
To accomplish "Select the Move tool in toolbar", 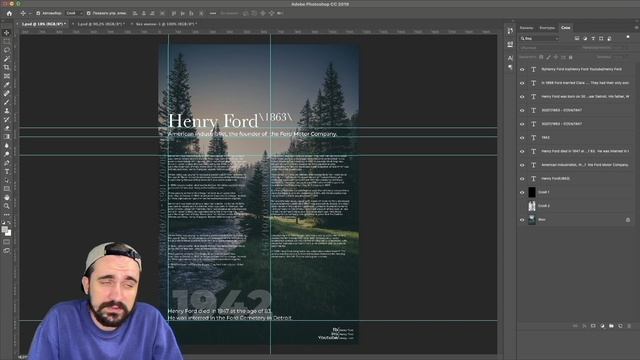I will [7, 33].
